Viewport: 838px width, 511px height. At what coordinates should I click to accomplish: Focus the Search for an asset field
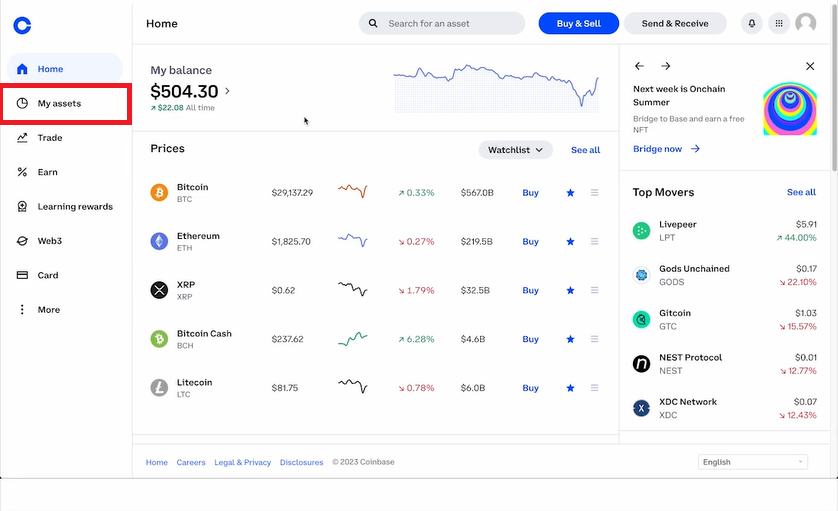tap(442, 24)
